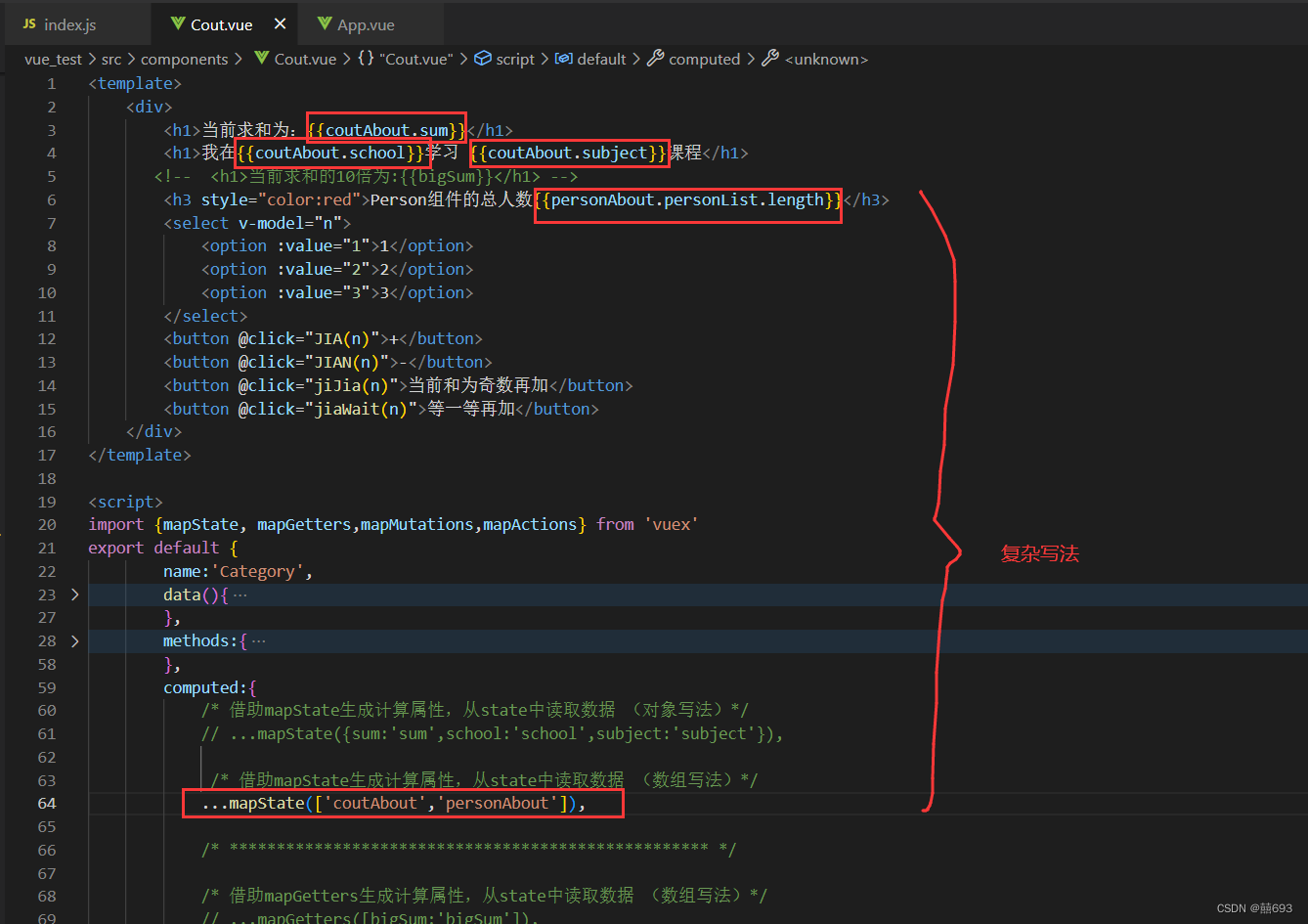Switch to the App.vue tab
Viewport: 1308px width, 924px height.
coord(369,23)
